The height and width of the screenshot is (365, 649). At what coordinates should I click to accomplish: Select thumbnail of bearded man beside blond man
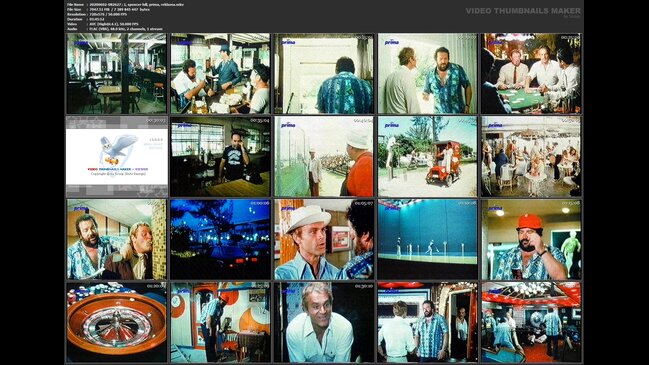pos(116,240)
